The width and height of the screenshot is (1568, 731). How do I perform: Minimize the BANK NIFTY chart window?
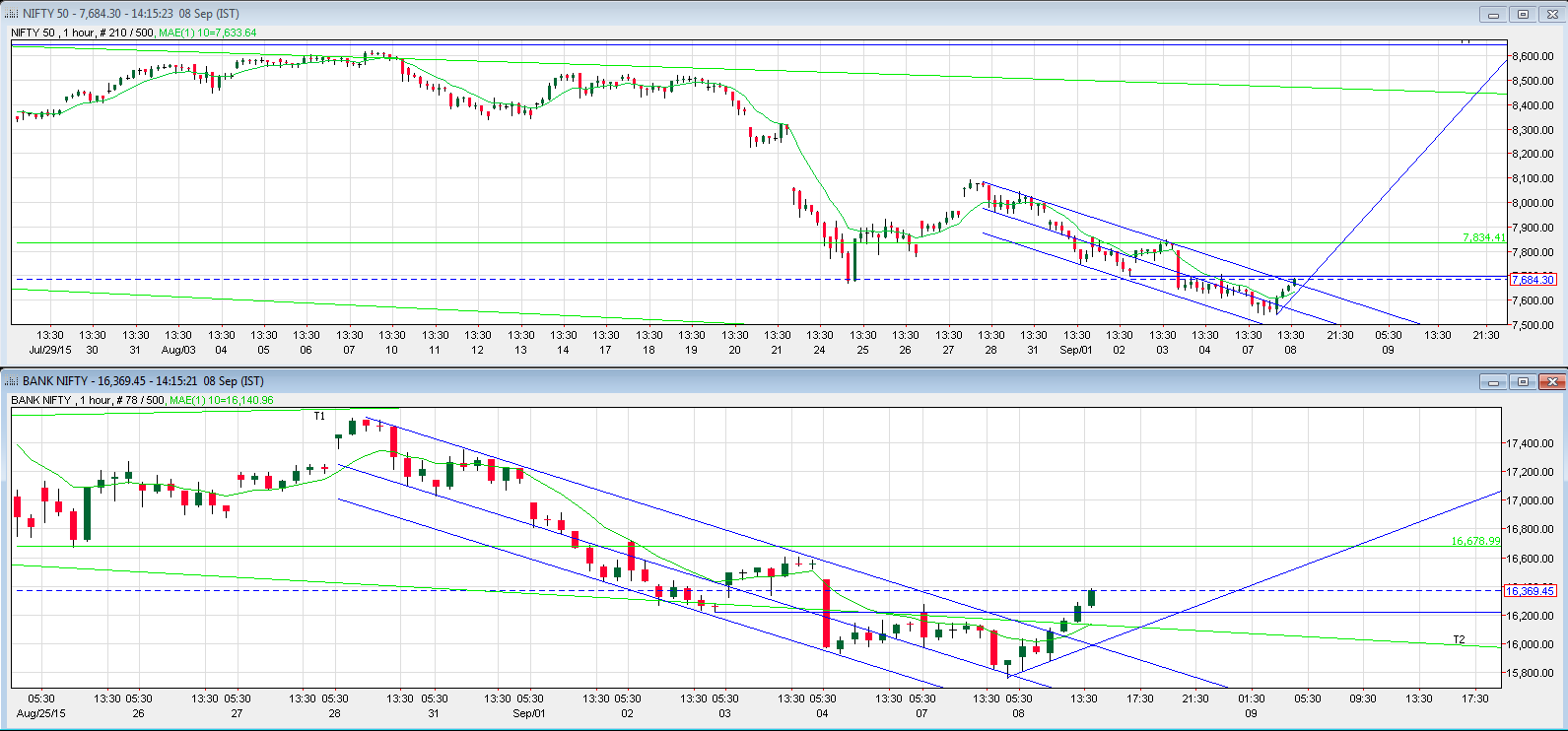pos(1494,381)
